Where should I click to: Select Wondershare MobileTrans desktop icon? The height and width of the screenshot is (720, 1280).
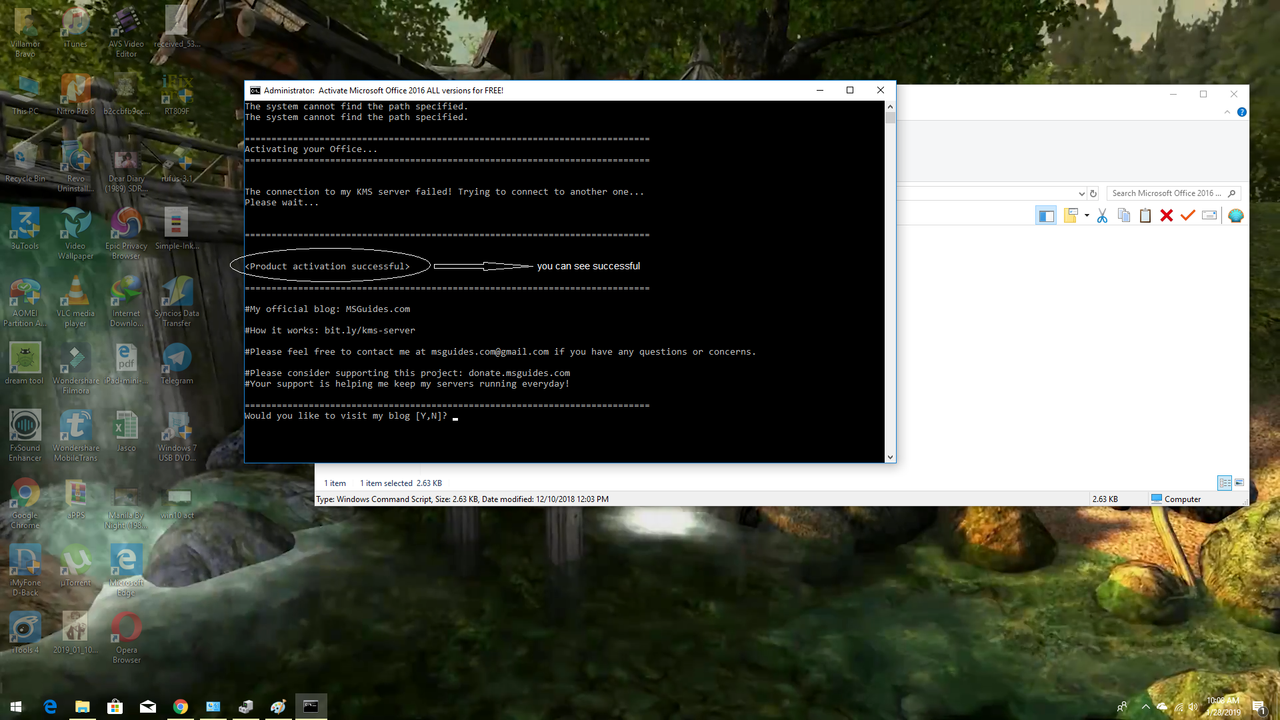pos(75,436)
